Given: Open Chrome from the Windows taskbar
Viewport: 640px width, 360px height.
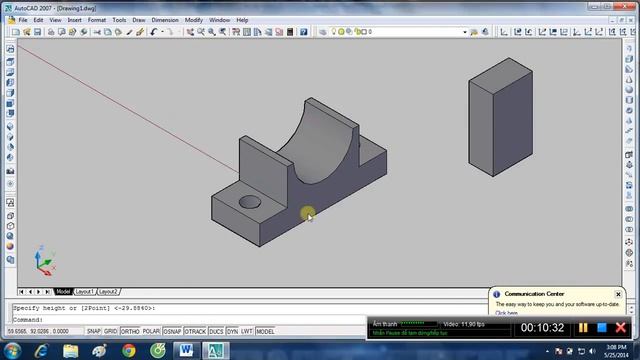Looking at the screenshot, I should coord(129,351).
